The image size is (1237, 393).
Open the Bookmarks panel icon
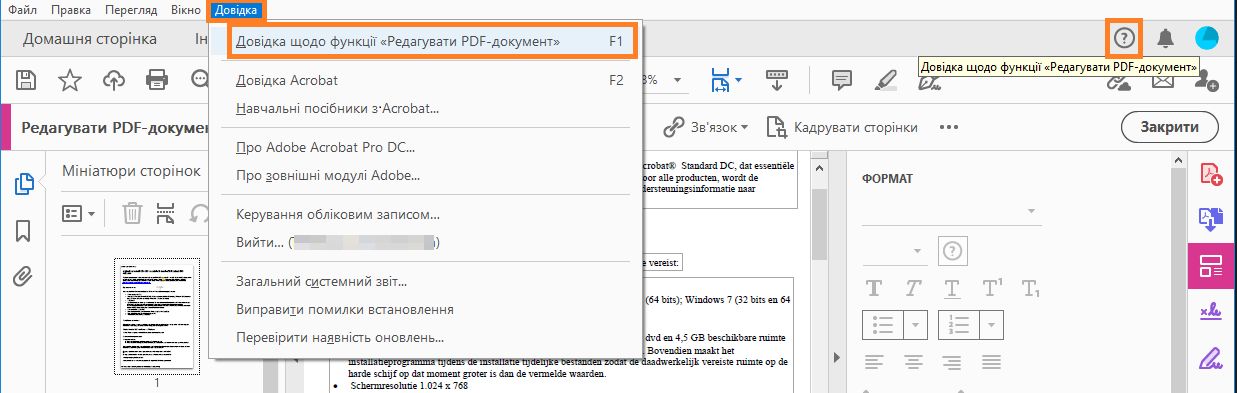click(x=24, y=231)
